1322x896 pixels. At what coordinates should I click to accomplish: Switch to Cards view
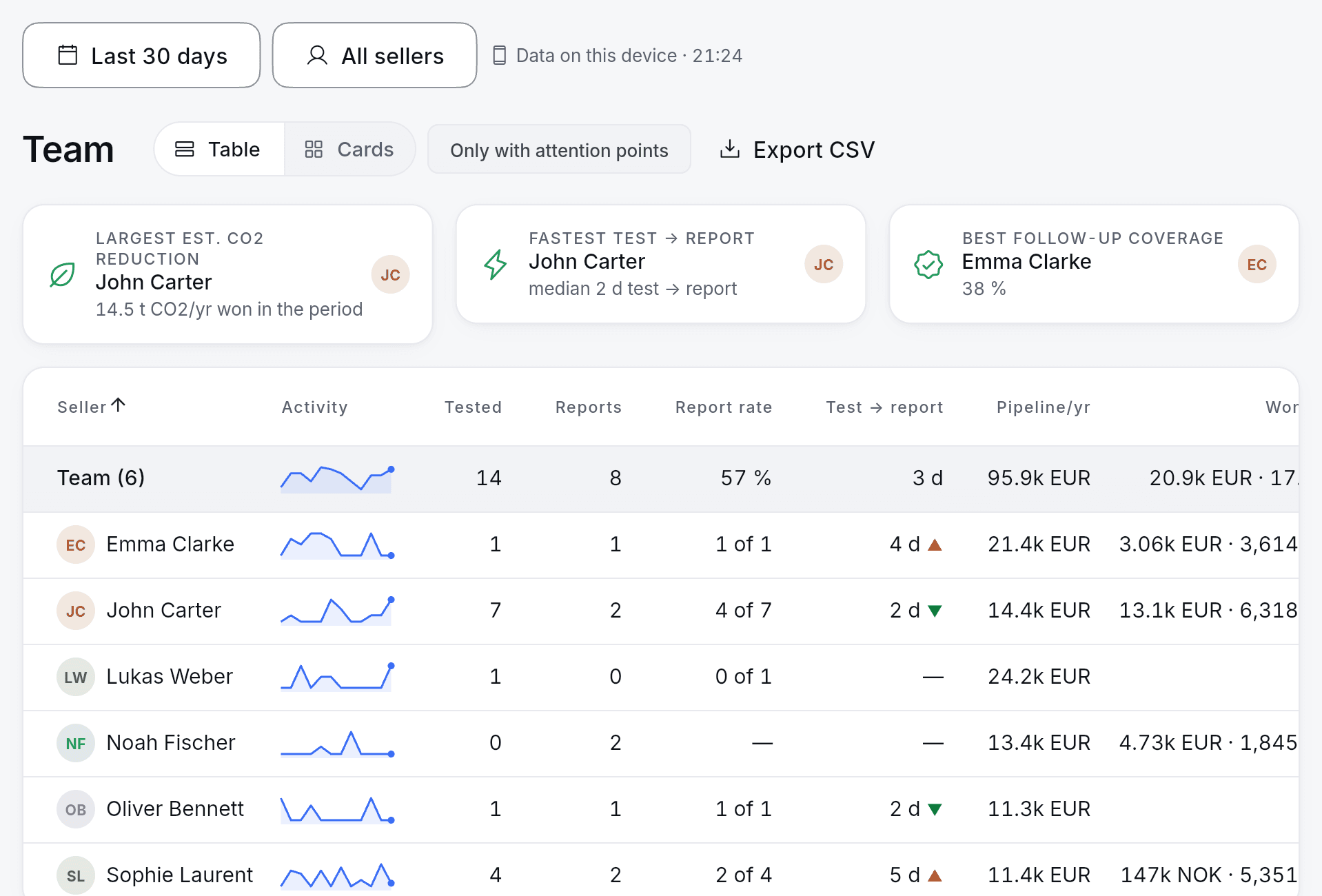click(349, 149)
